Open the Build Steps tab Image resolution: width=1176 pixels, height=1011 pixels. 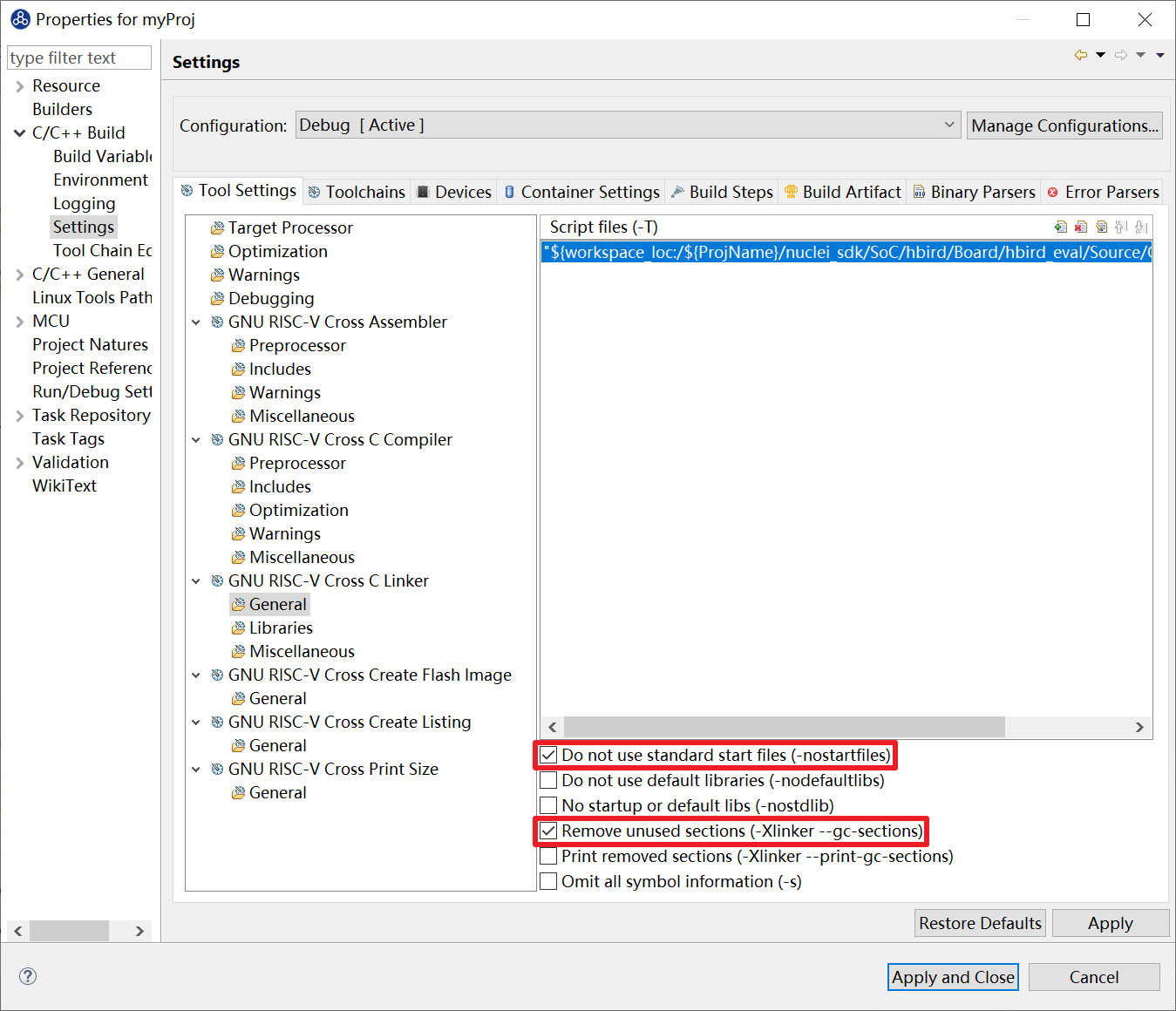click(x=722, y=192)
